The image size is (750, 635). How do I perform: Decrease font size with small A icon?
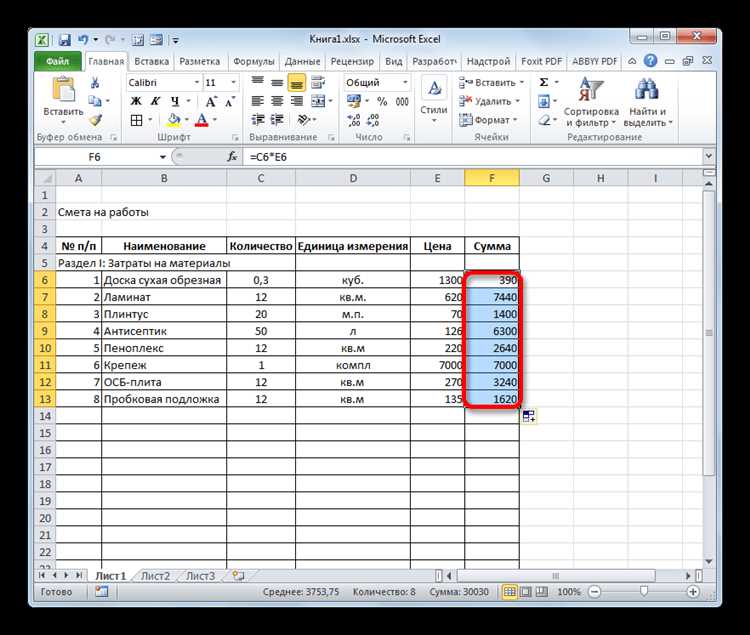tap(230, 101)
